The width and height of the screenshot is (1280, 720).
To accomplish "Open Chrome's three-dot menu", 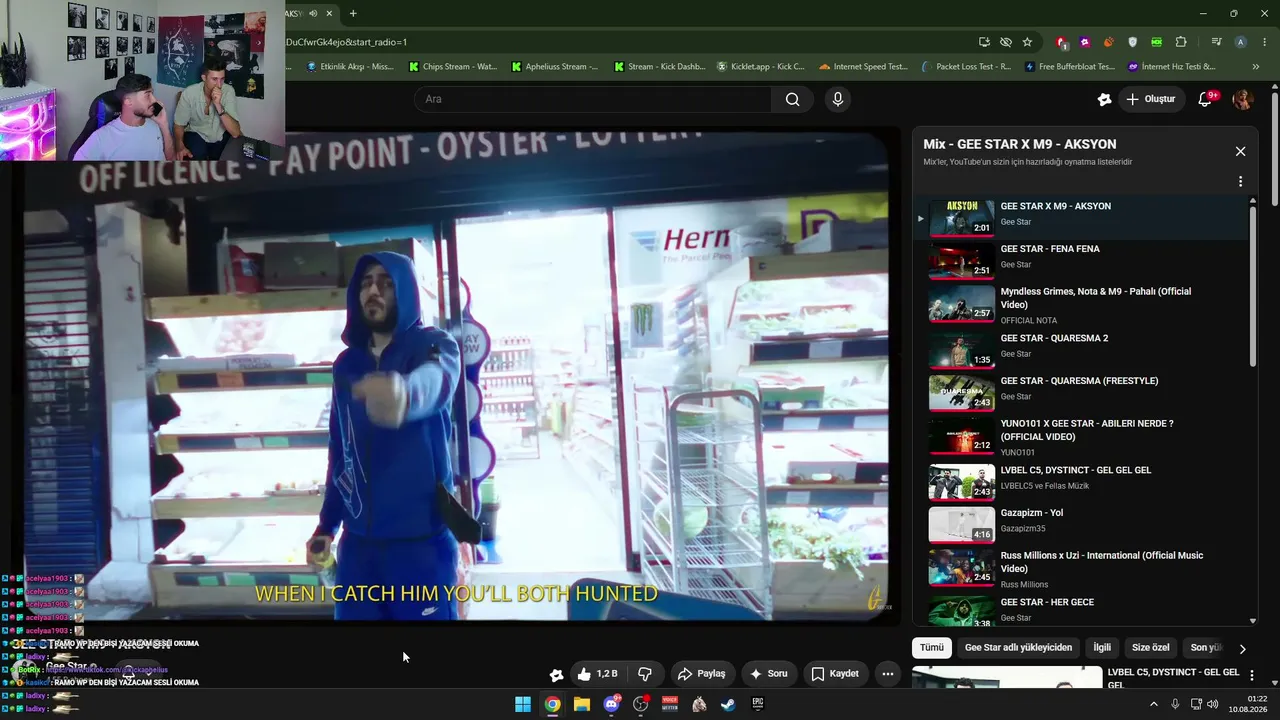I will pyautogui.click(x=1265, y=42).
